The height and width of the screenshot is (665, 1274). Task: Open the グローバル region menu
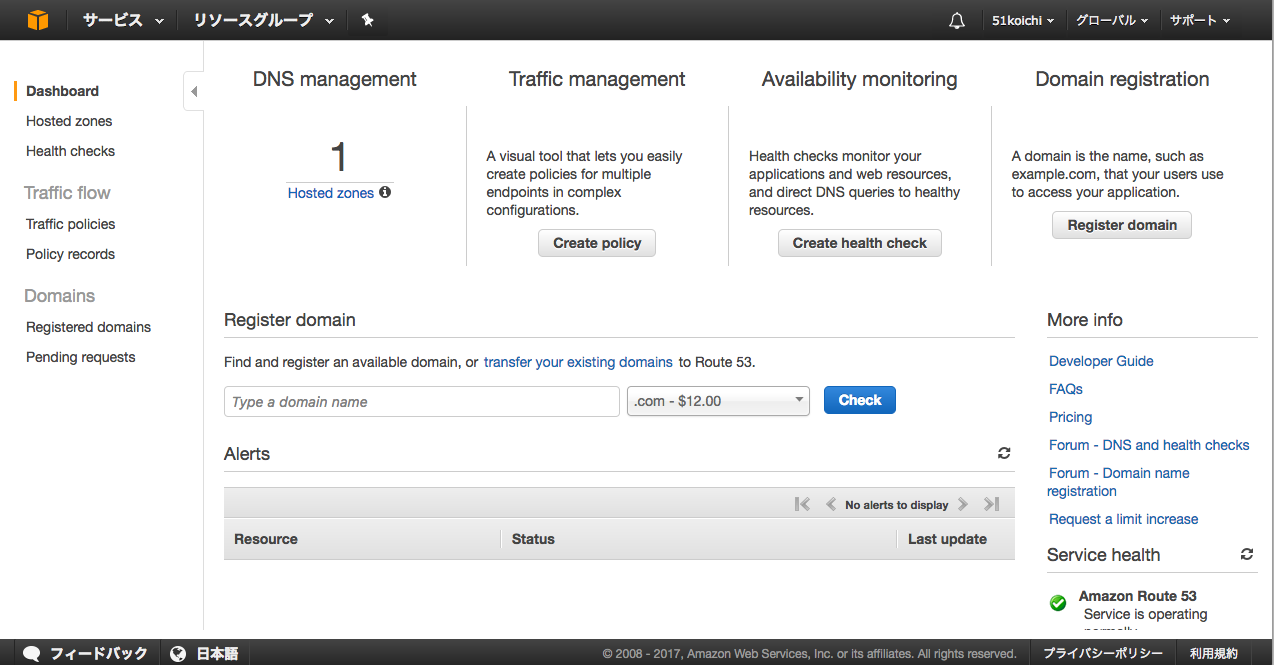coord(1112,20)
